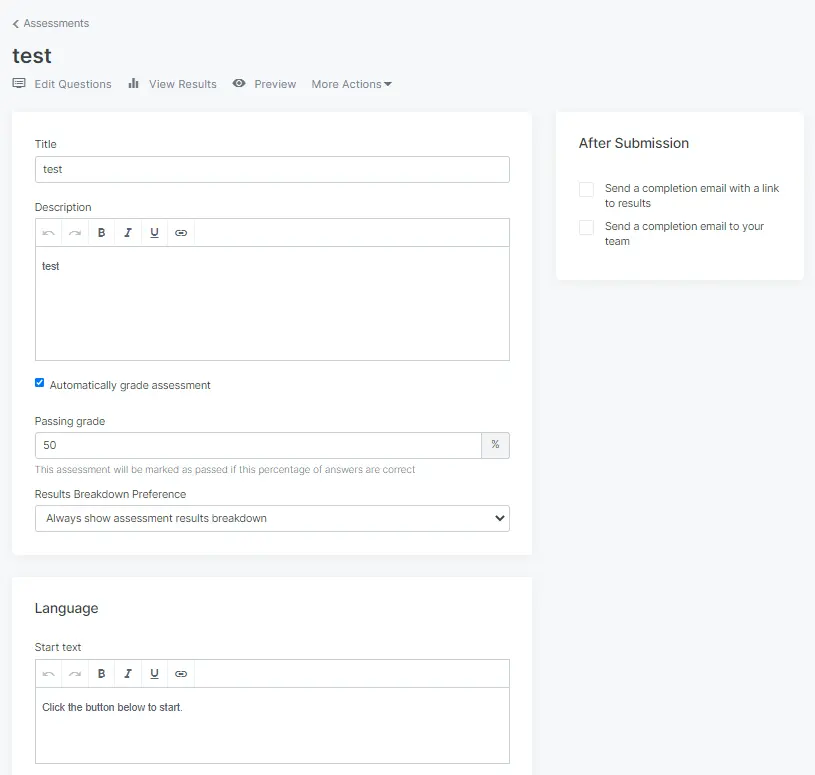The image size is (815, 775).
Task: Go back to Assessments list
Action: point(51,23)
